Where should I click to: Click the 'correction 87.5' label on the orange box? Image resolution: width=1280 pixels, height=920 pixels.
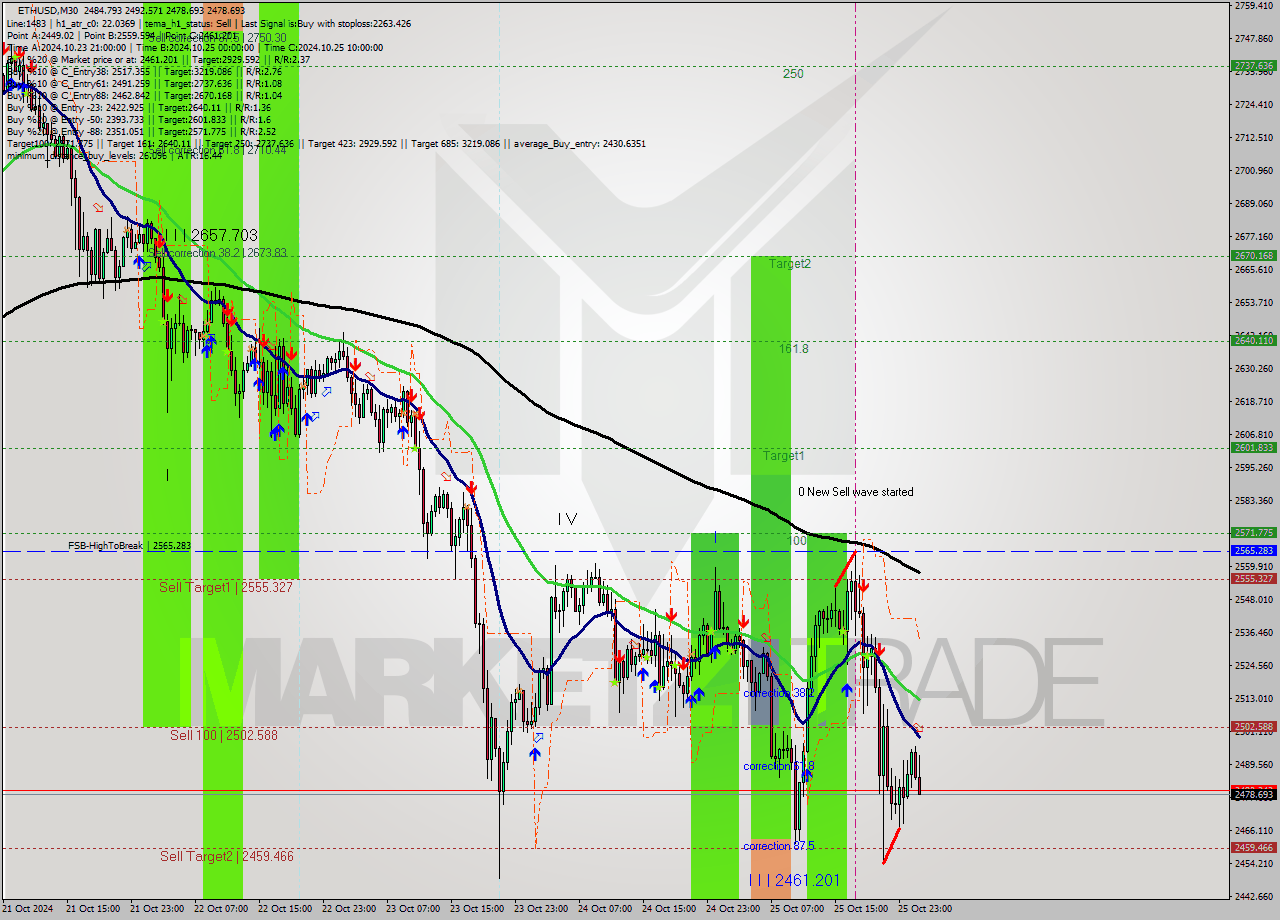779,846
